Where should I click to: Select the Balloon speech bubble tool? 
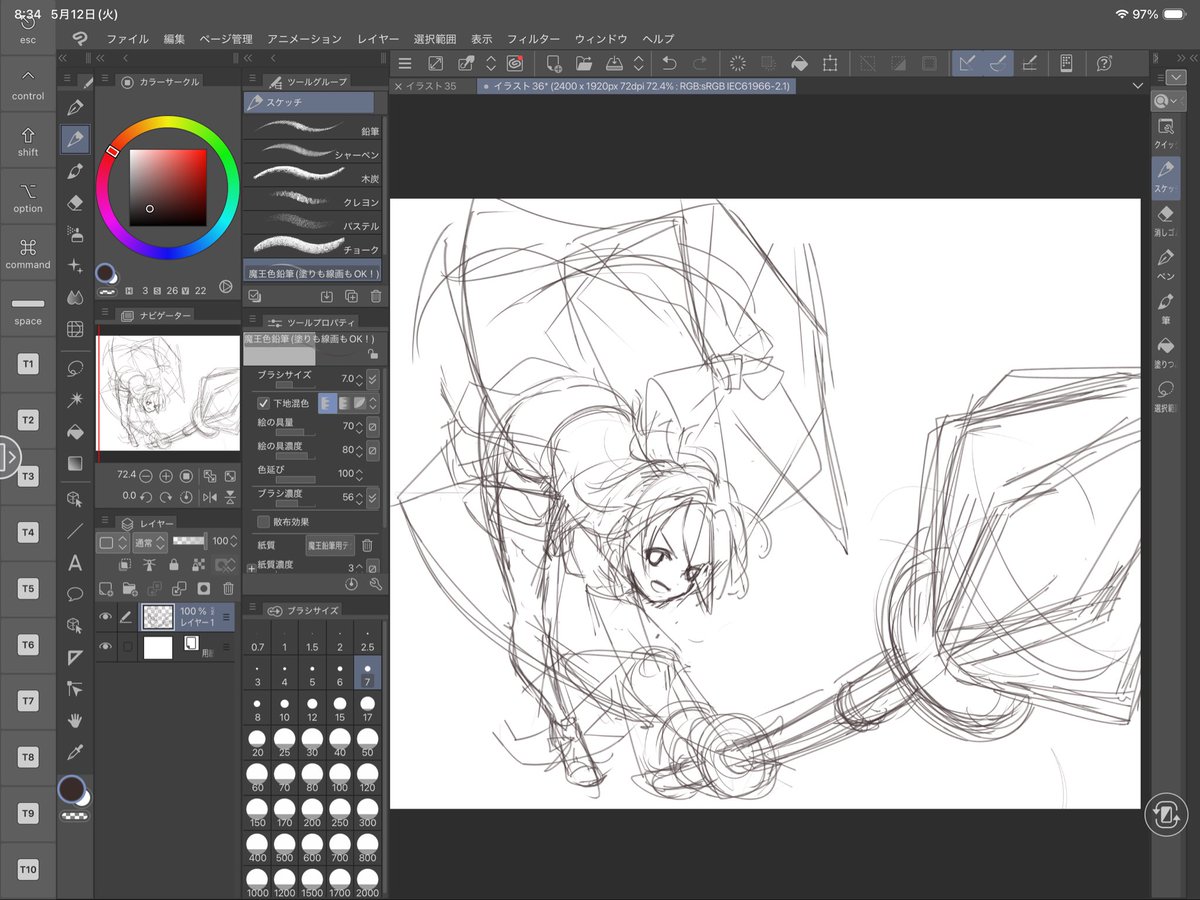(x=75, y=593)
